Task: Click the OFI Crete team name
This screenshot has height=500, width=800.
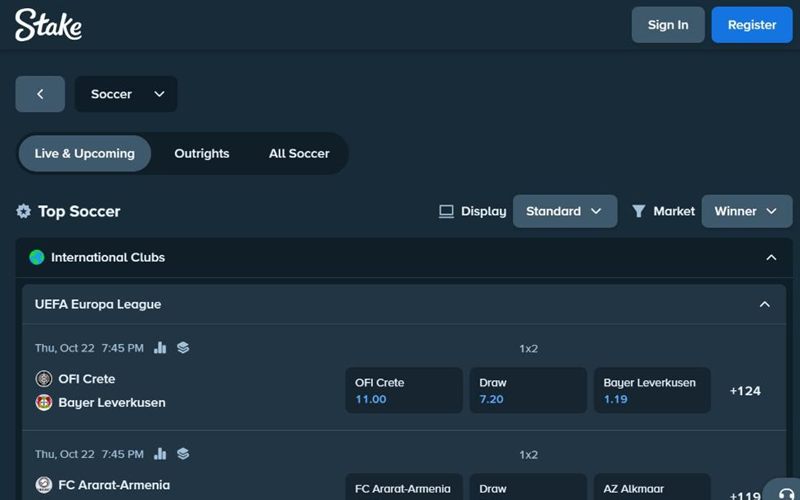Action: tap(87, 379)
